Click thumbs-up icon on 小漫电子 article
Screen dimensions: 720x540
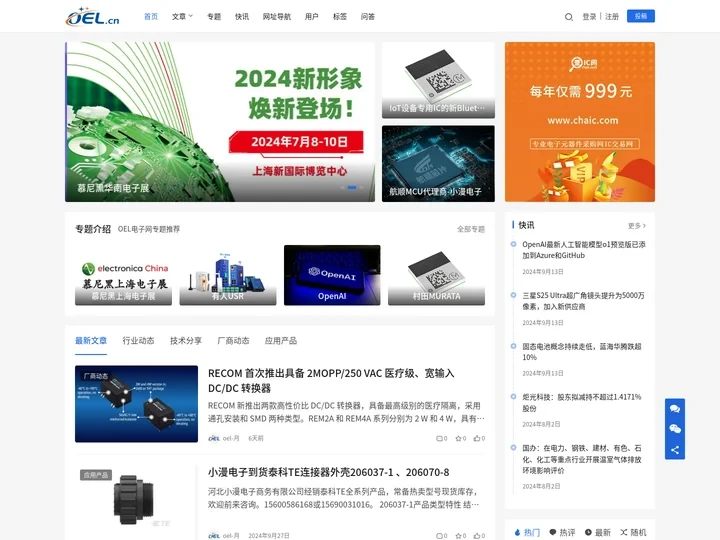[479, 536]
